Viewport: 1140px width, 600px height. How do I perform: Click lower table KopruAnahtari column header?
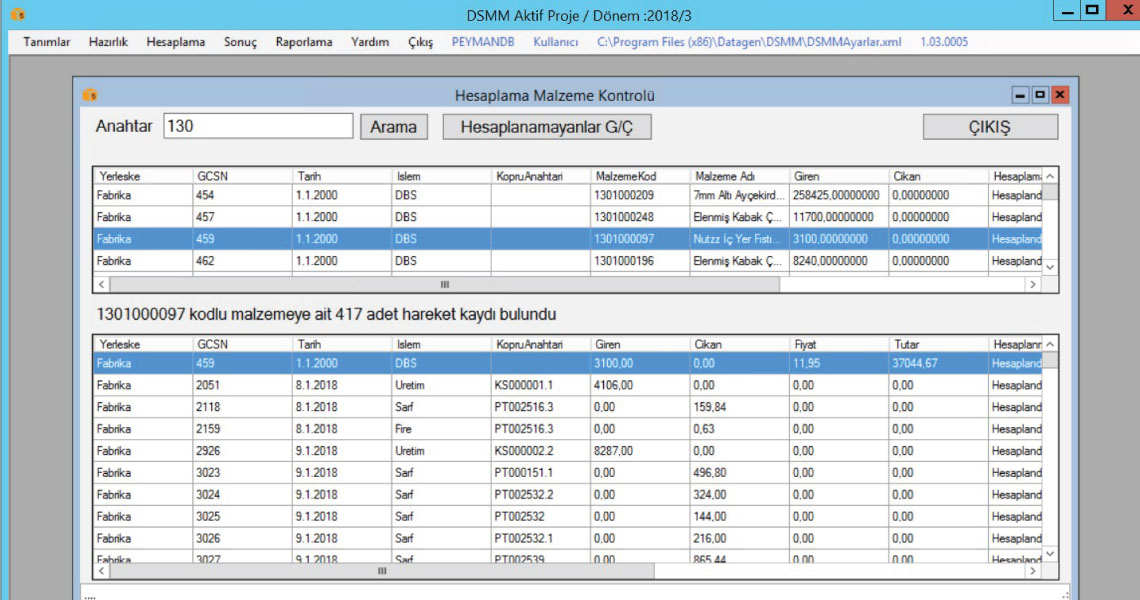pyautogui.click(x=540, y=344)
